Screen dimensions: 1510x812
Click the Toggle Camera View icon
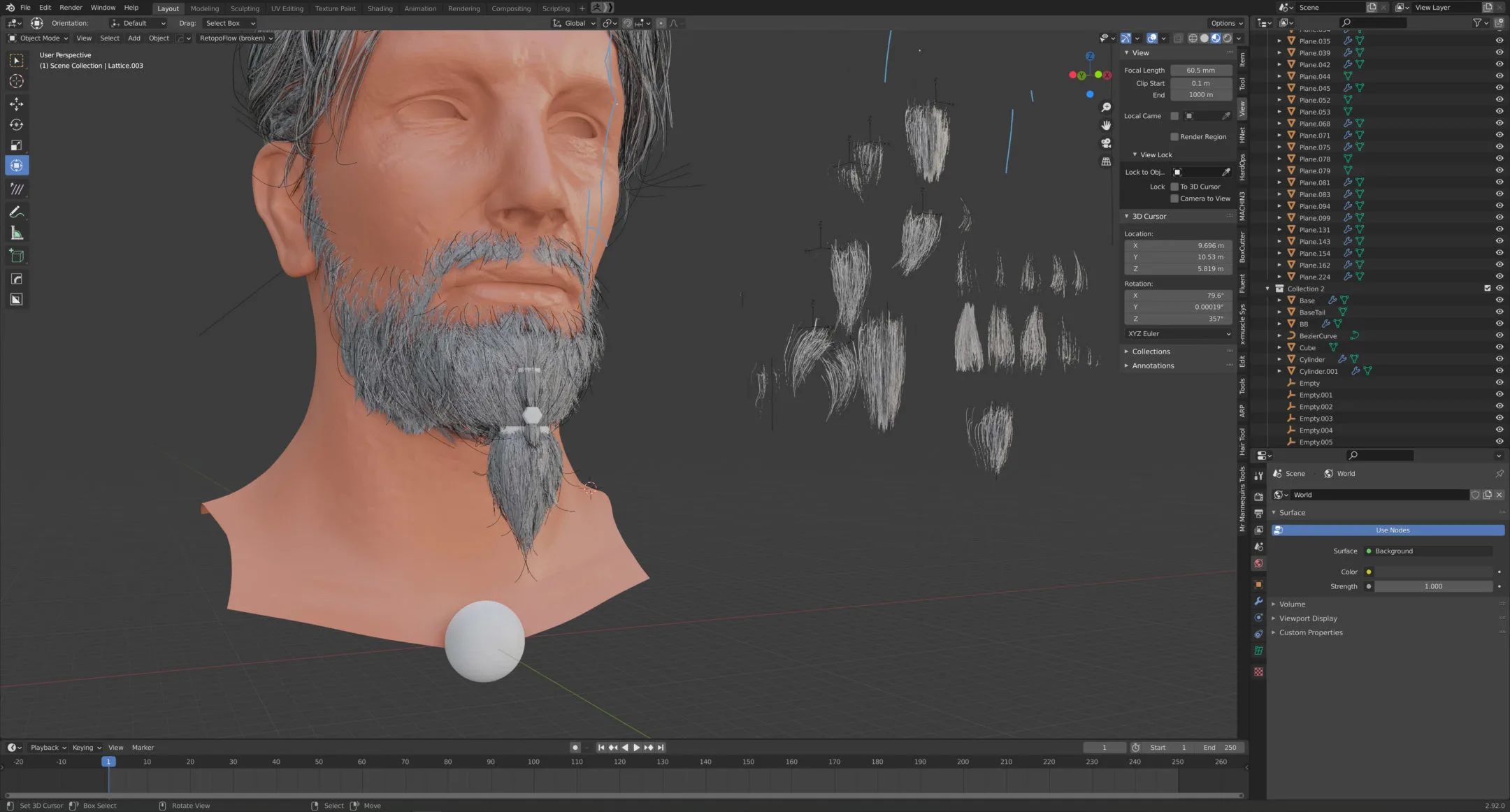click(1106, 143)
